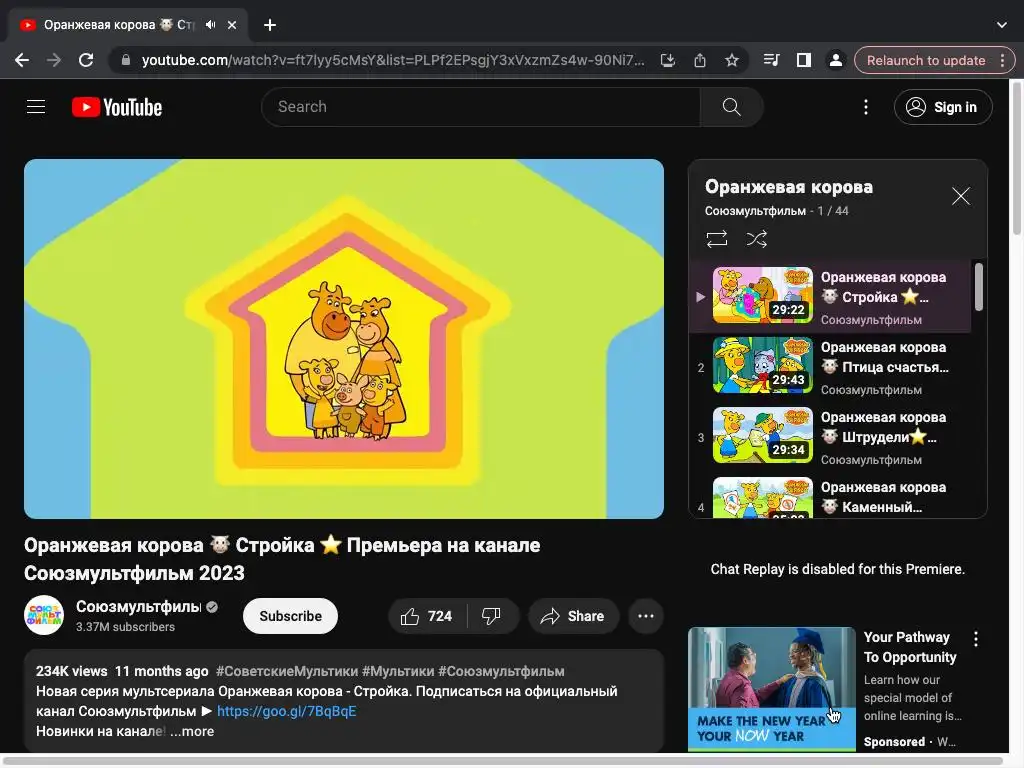Open the Союзмультфильм channel name link
1024x768 pixels.
[138, 607]
